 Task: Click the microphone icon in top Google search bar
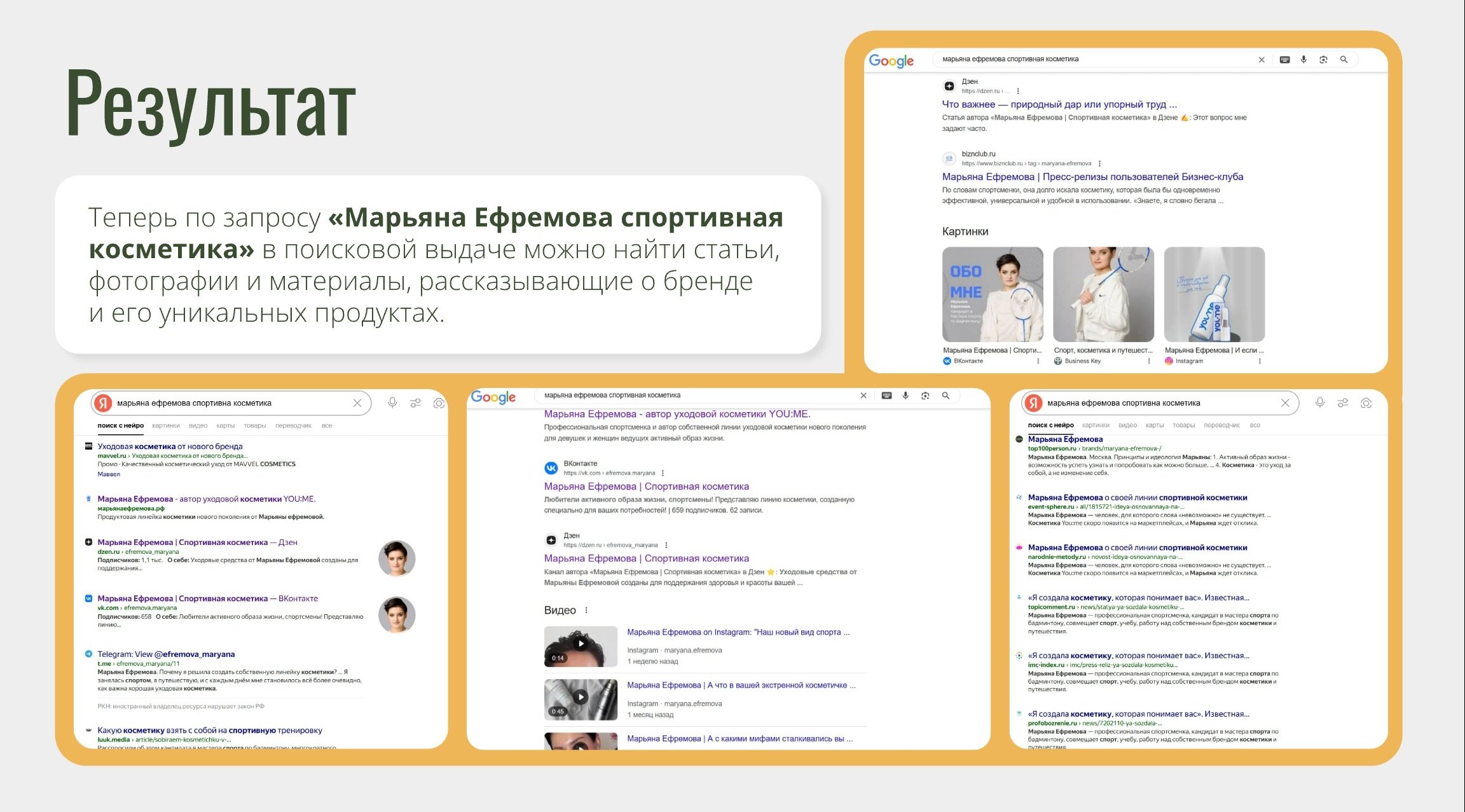[1303, 59]
